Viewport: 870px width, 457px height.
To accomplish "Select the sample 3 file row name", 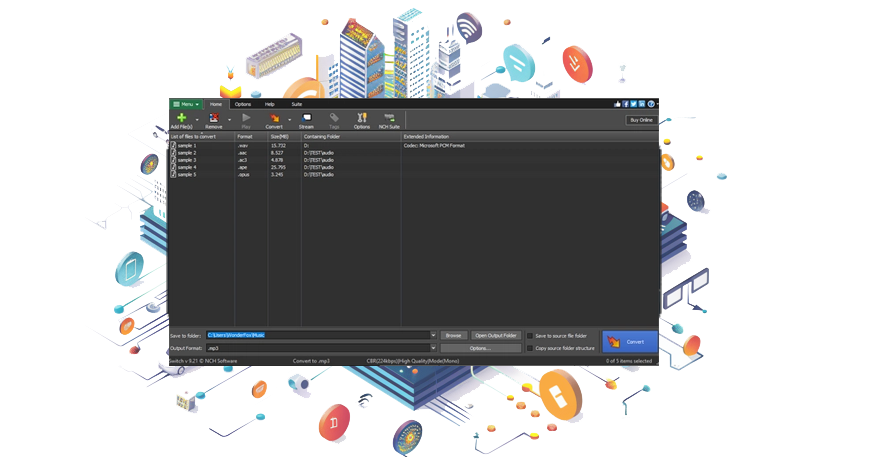I will coord(187,160).
